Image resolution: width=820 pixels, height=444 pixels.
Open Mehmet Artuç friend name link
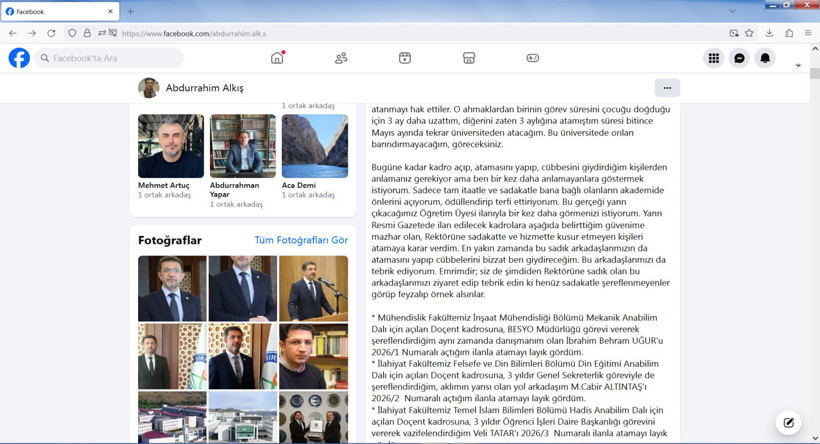tap(164, 185)
